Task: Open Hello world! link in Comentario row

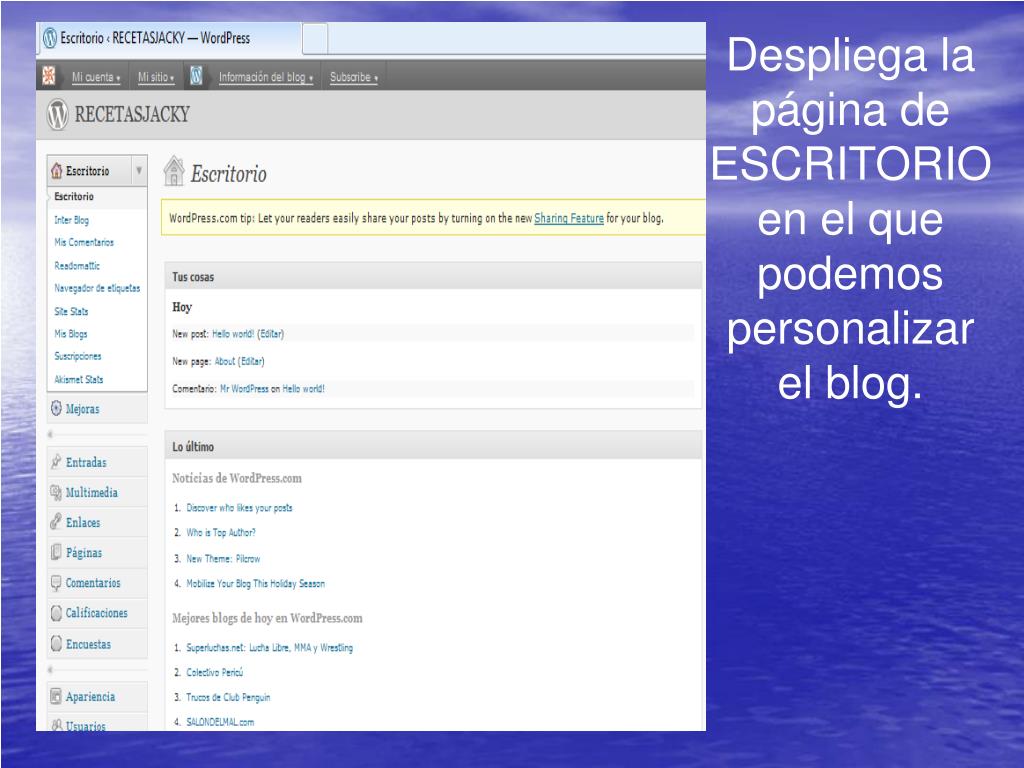Action: click(x=304, y=389)
